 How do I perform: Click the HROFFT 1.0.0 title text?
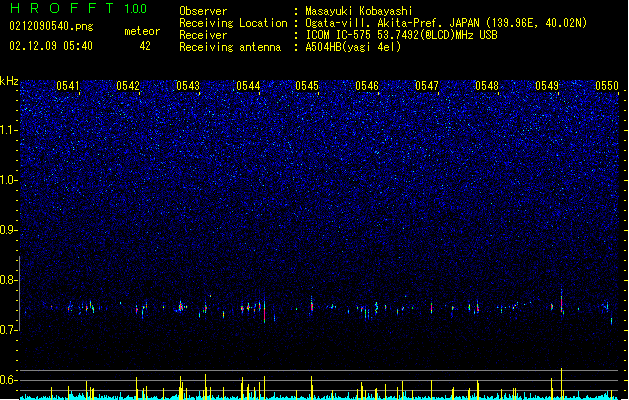[79, 8]
